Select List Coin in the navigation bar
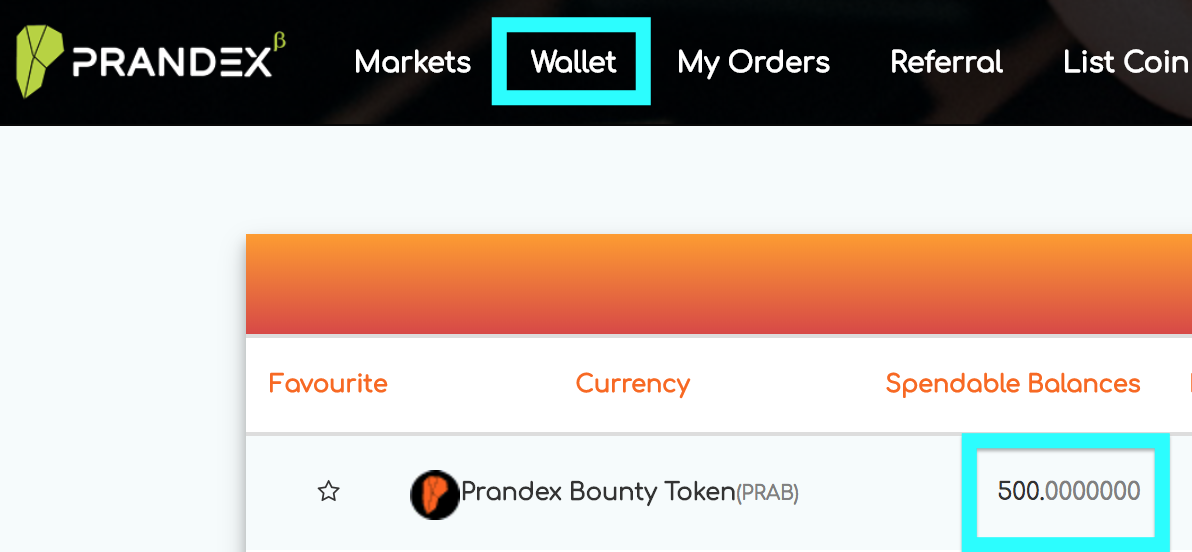Screen dimensions: 1192x552 pos(1125,63)
